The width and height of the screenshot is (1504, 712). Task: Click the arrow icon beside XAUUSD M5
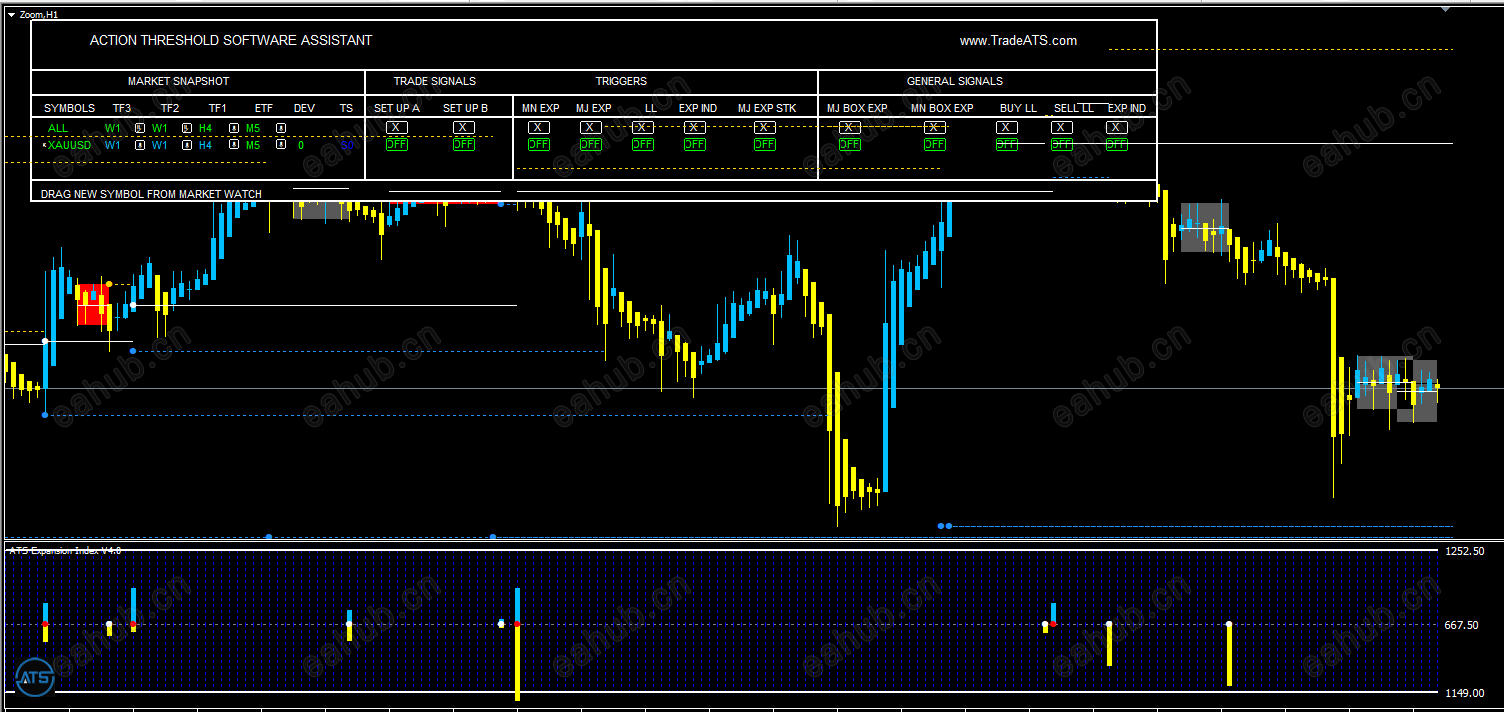(281, 144)
